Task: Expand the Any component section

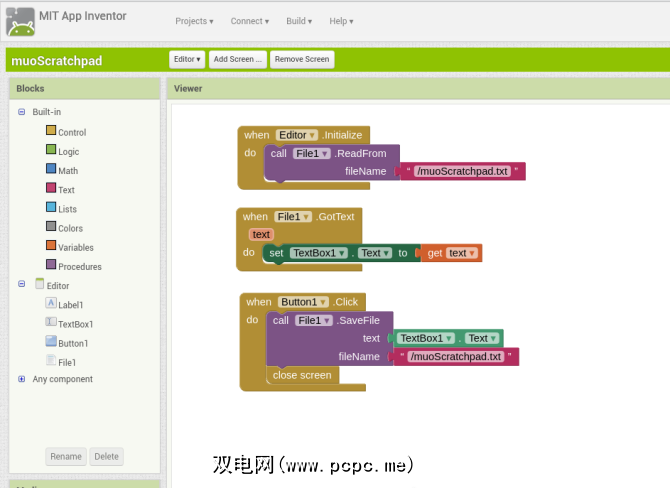Action: click(x=22, y=379)
